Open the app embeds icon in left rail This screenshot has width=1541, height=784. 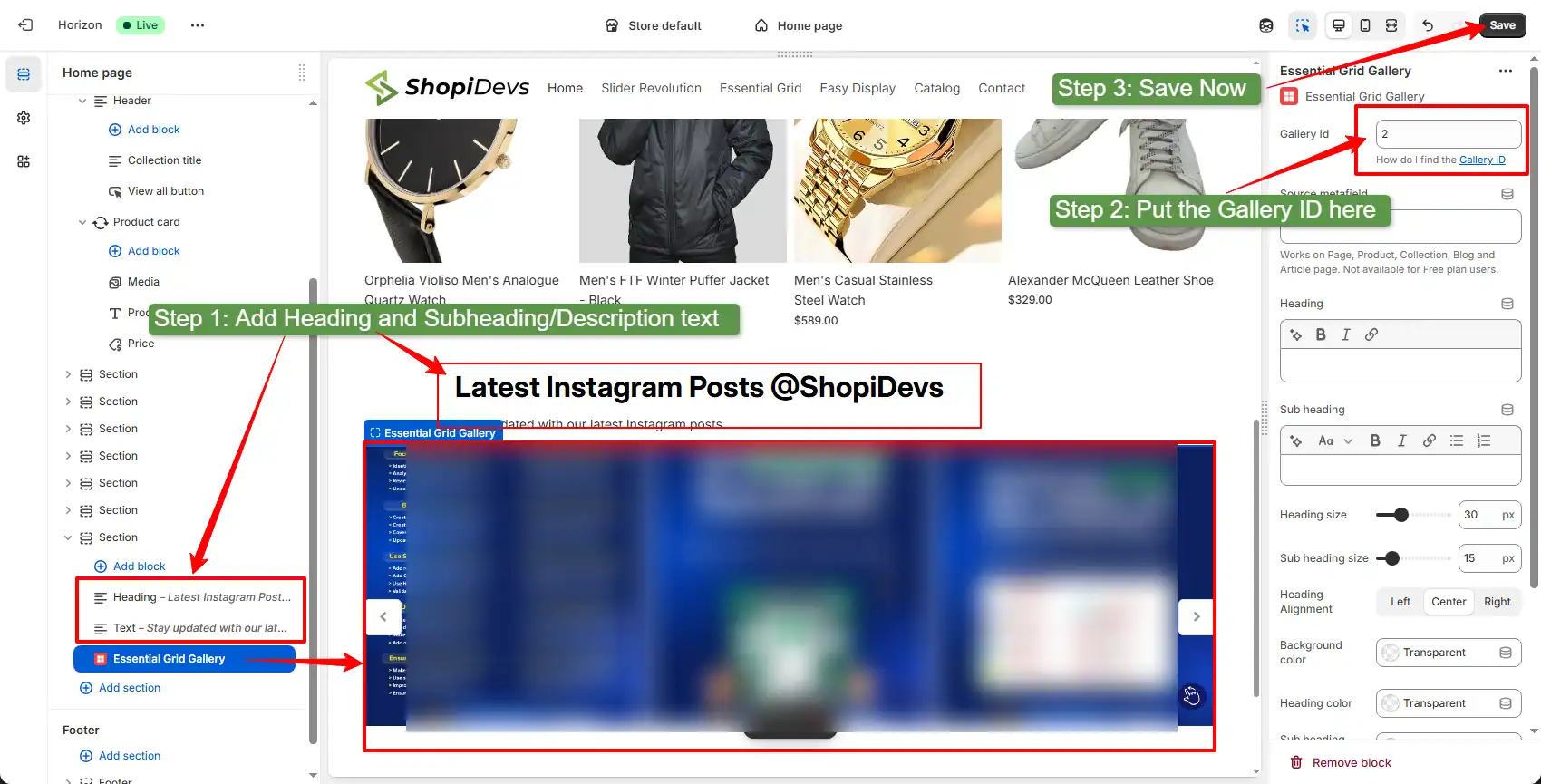(x=24, y=161)
